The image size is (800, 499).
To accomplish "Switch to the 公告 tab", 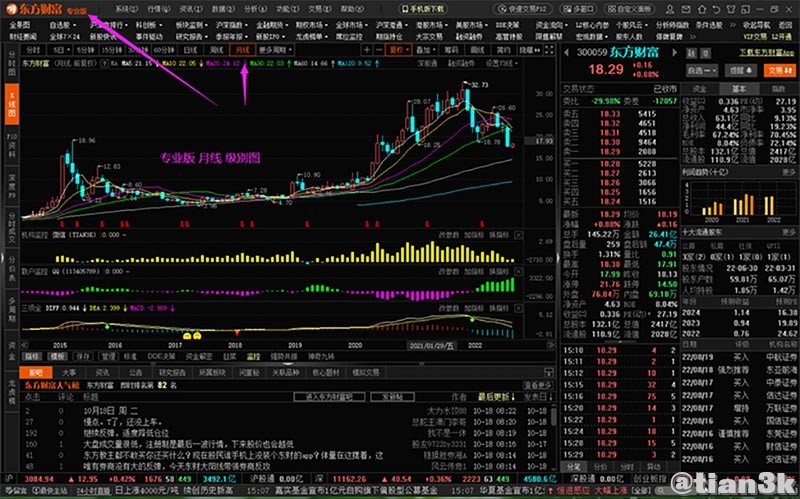I will tap(136, 373).
